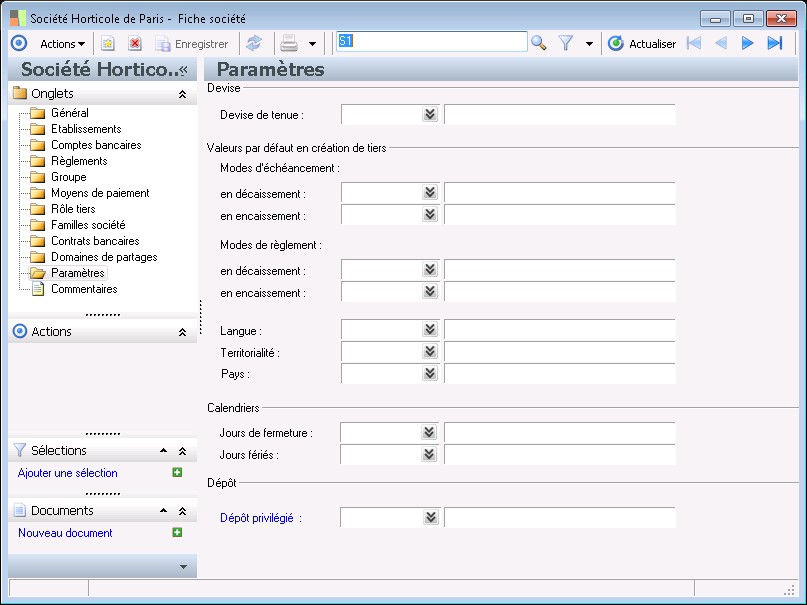Go to first record arrow

point(694,43)
